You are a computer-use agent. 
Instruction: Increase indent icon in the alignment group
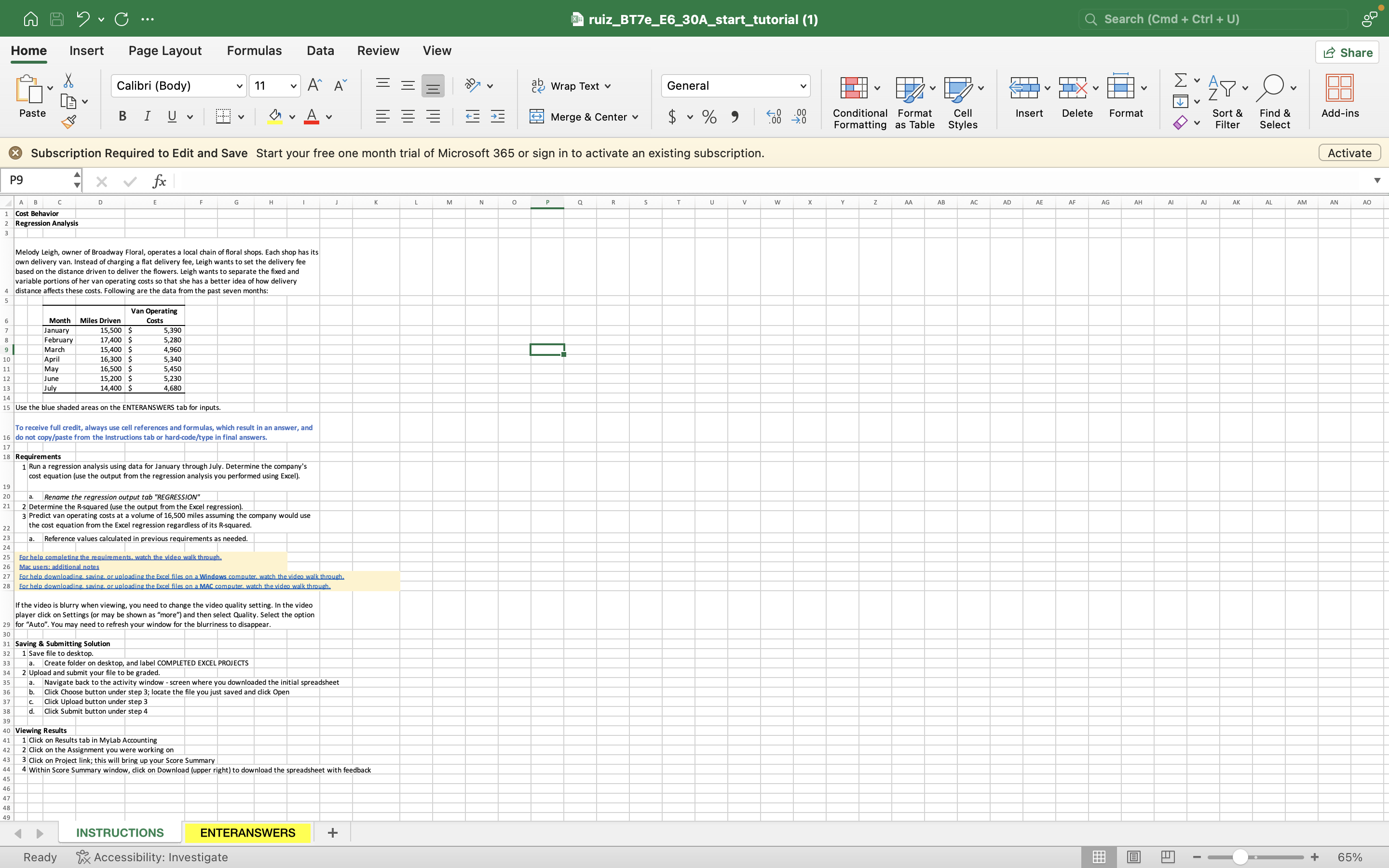(x=498, y=117)
